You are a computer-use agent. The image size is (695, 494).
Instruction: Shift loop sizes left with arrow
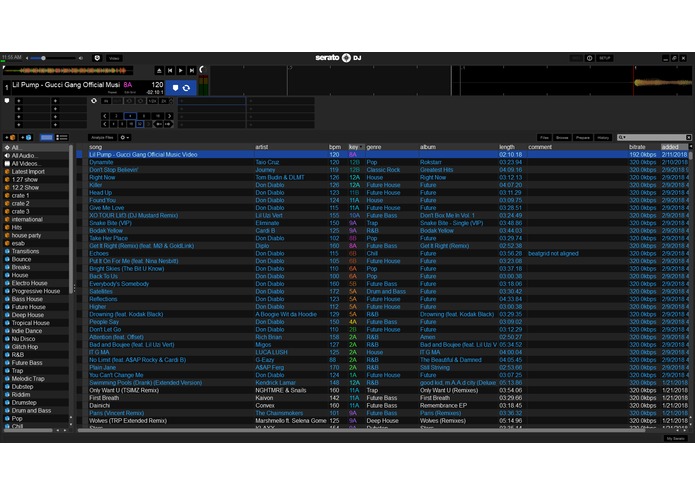[x=105, y=116]
